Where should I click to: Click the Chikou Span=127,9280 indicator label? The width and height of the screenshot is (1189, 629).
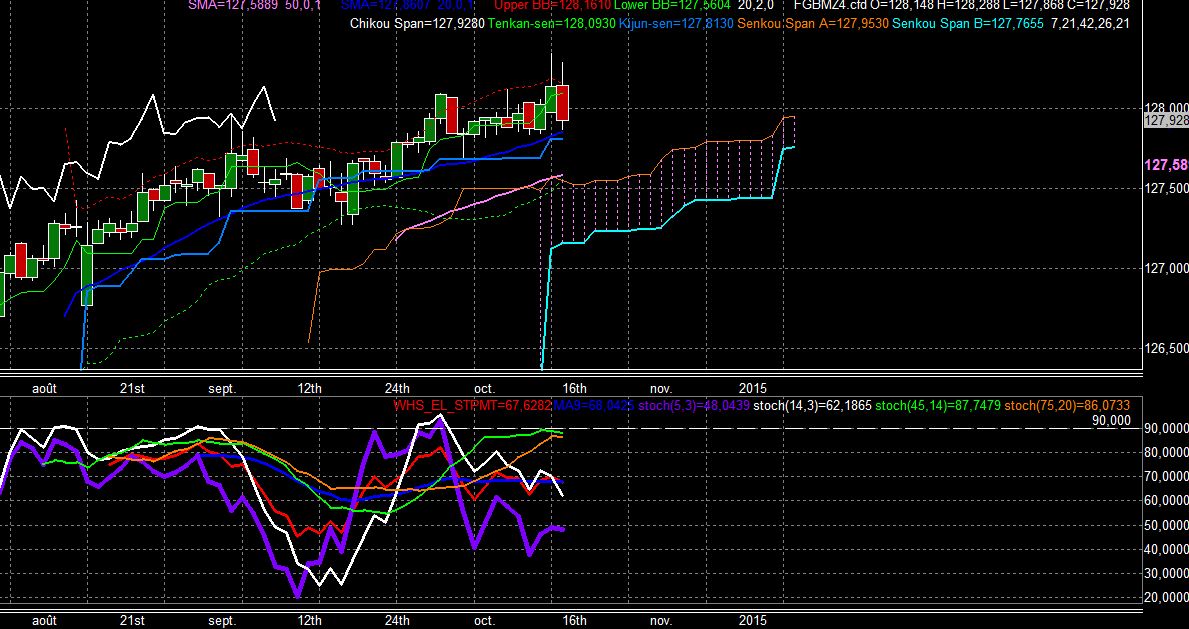418,24
